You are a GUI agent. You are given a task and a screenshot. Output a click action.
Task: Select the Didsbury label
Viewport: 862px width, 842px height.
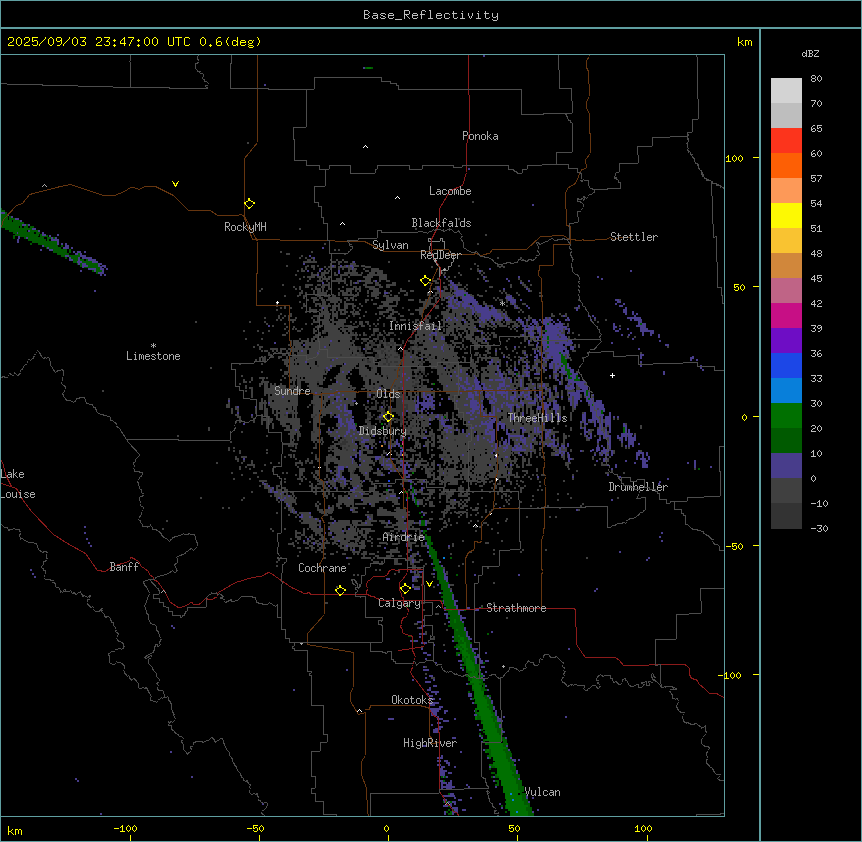coord(383,431)
